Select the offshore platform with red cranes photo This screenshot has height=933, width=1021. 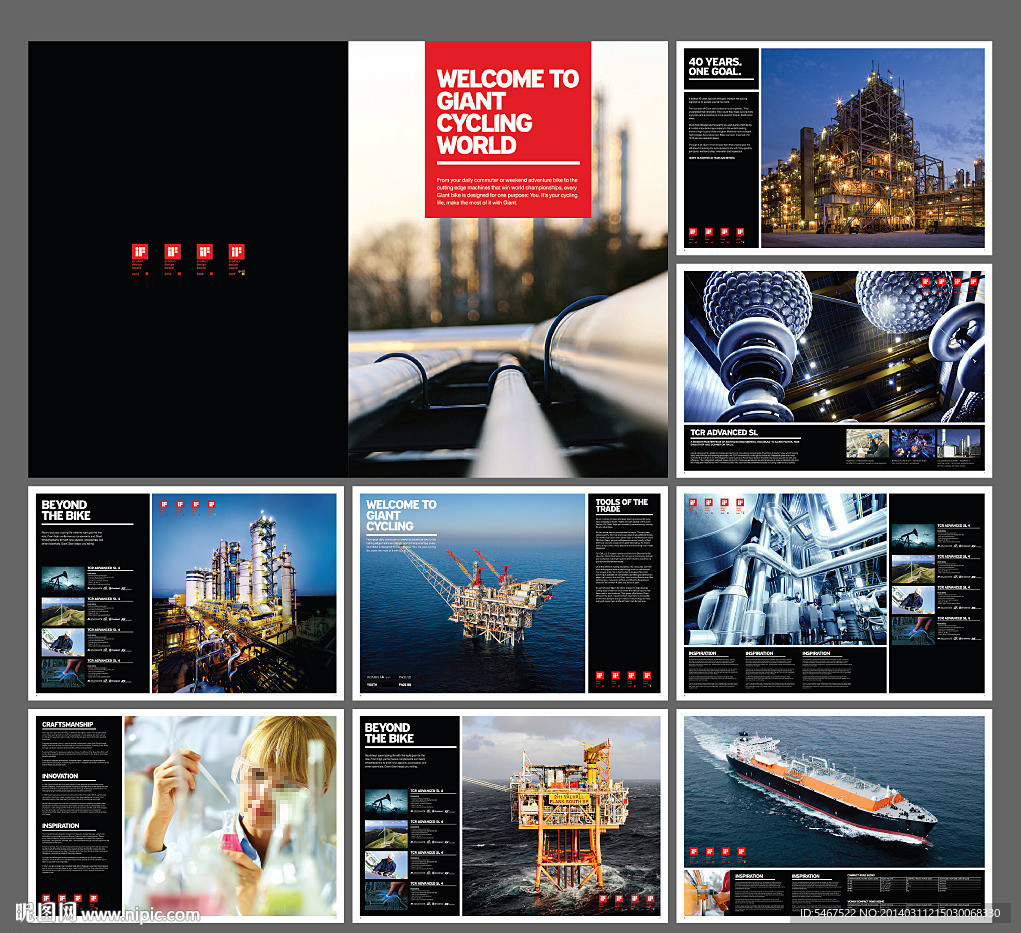pos(472,593)
